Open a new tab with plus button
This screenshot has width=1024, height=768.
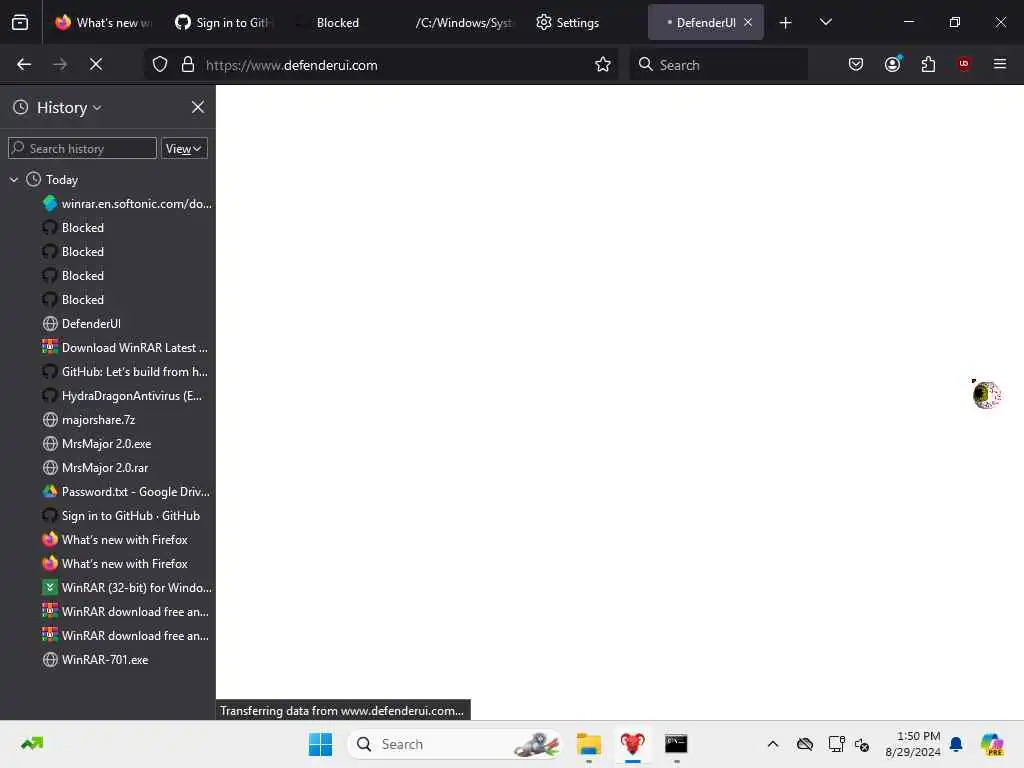coord(786,22)
